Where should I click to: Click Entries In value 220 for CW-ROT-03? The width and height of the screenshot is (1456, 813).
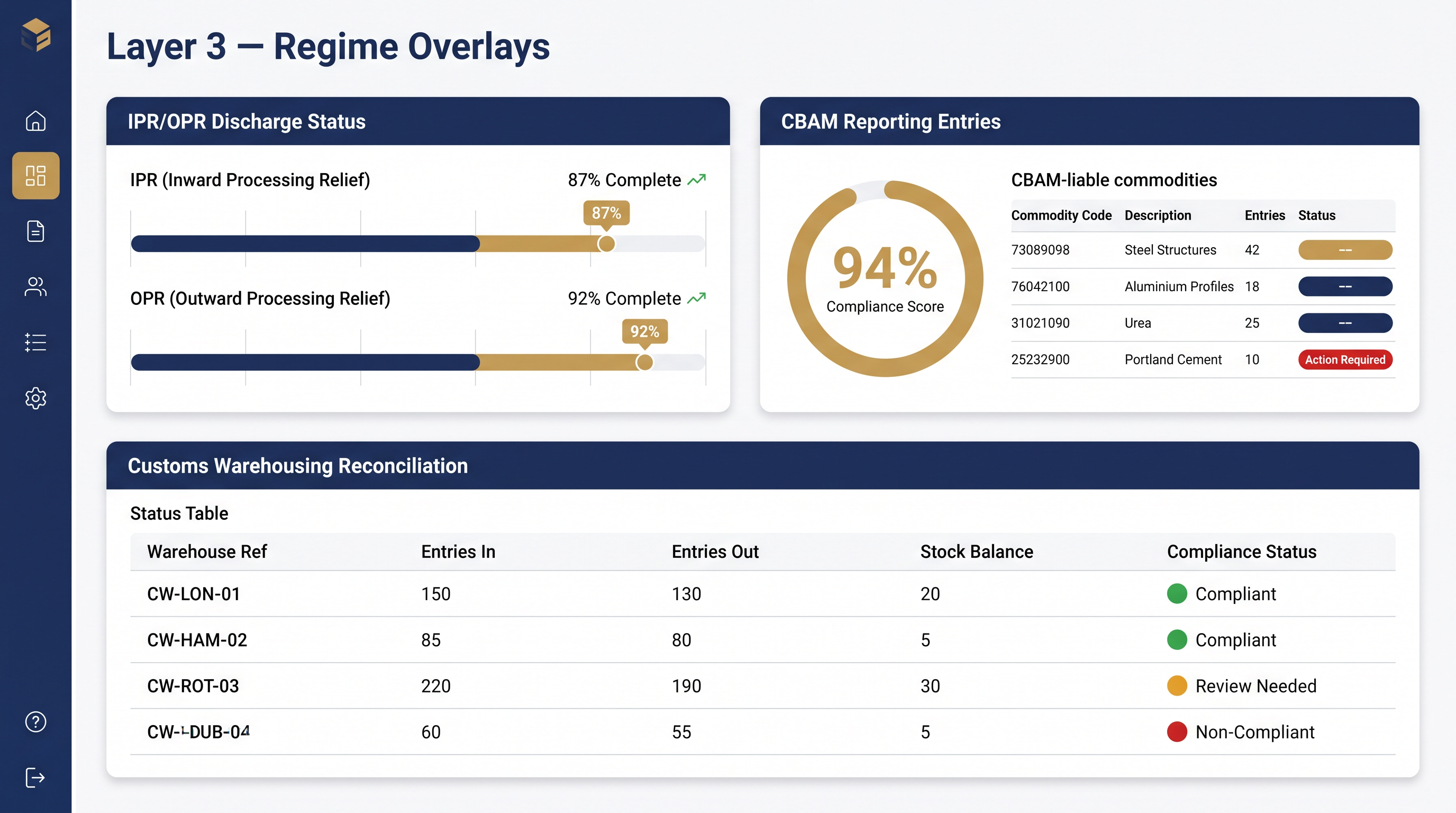(x=436, y=686)
